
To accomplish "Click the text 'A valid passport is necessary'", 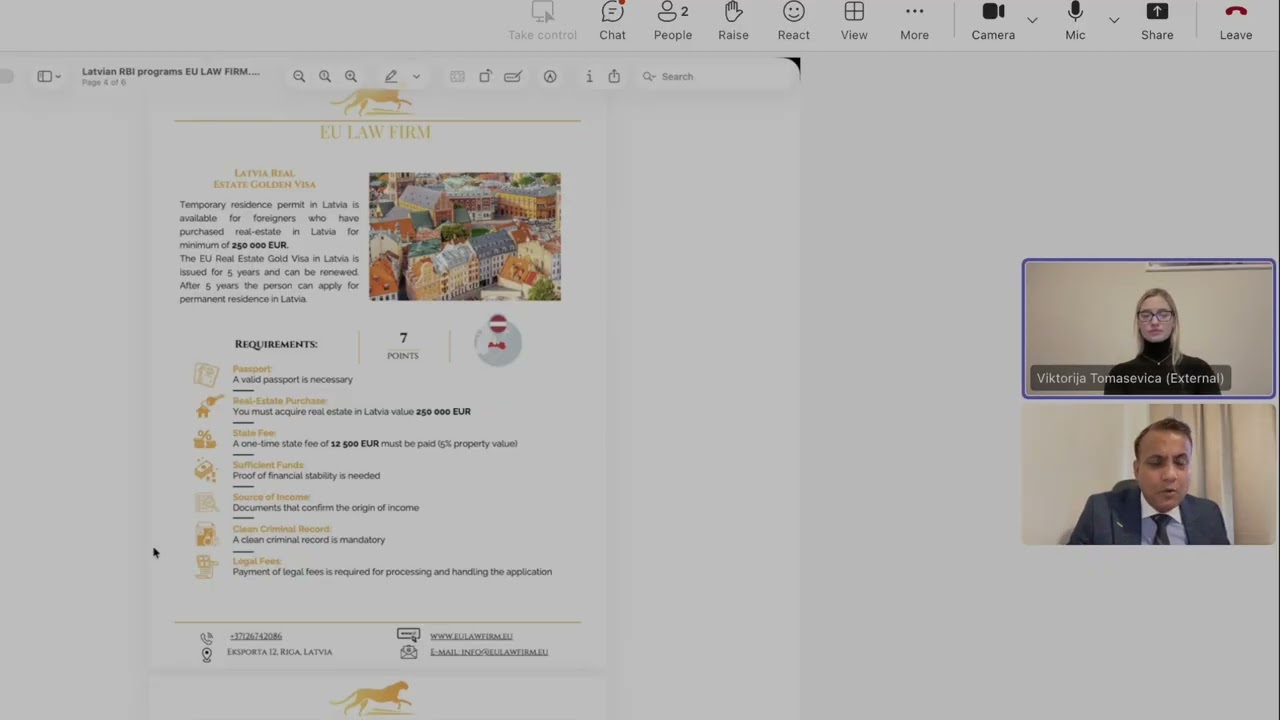I will pos(293,380).
